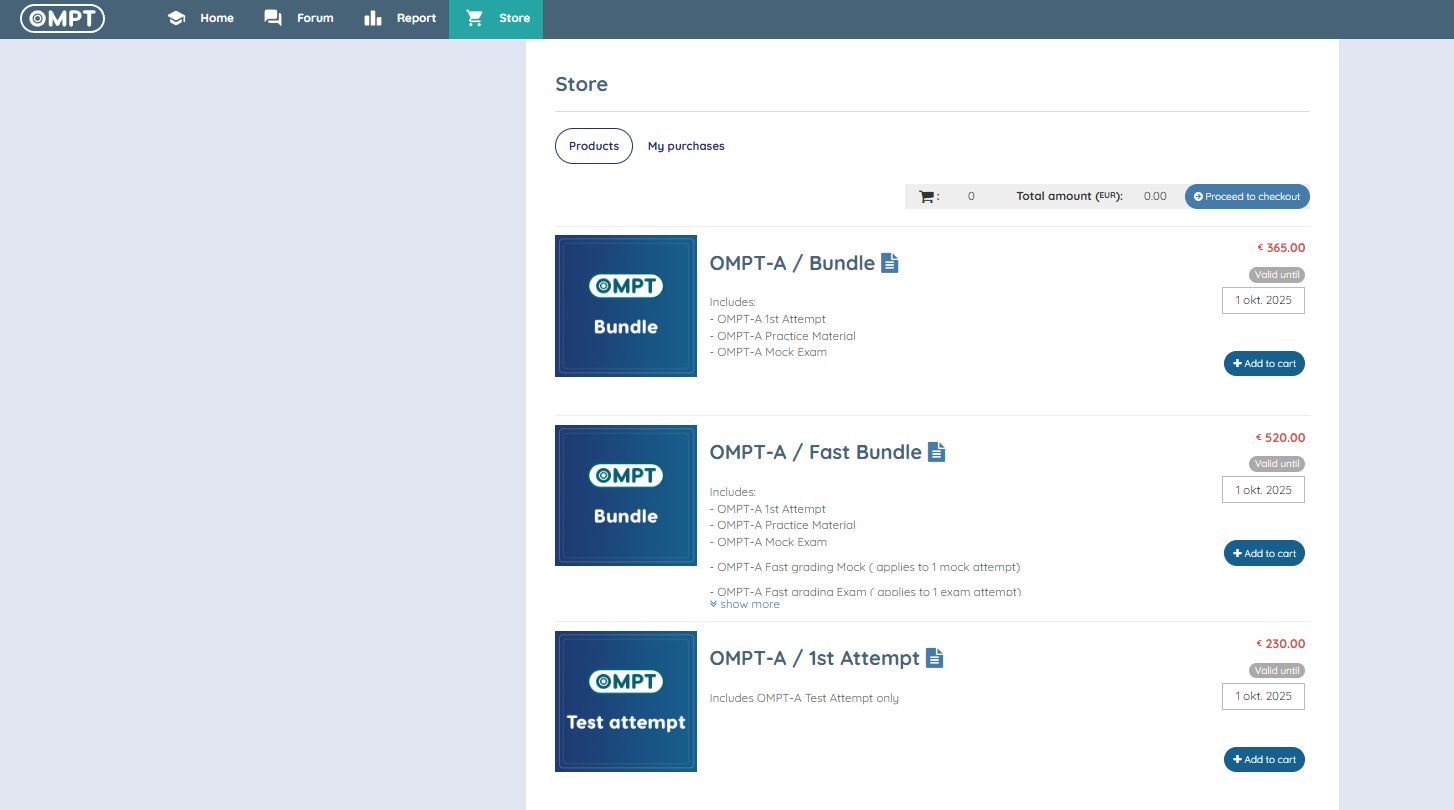Click the cart item count 0

pyautogui.click(x=971, y=197)
